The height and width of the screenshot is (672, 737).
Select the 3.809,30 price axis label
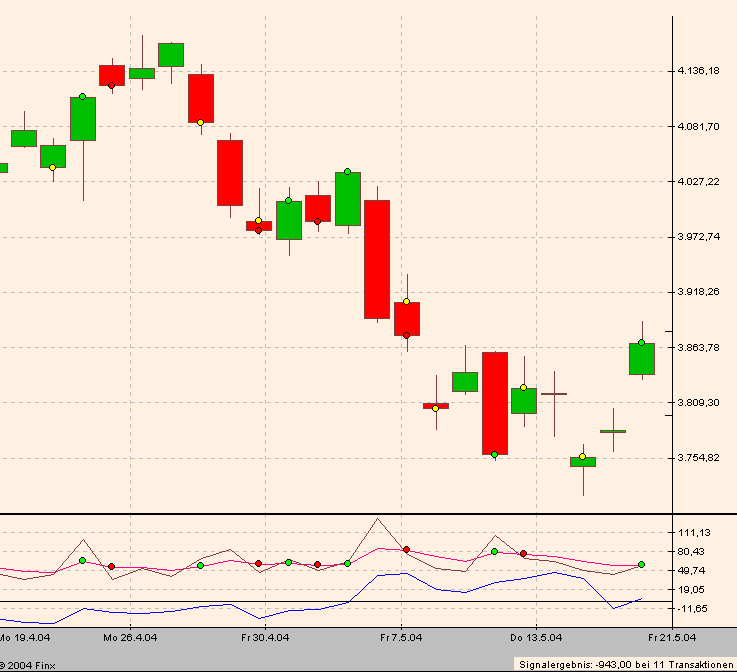pos(698,402)
